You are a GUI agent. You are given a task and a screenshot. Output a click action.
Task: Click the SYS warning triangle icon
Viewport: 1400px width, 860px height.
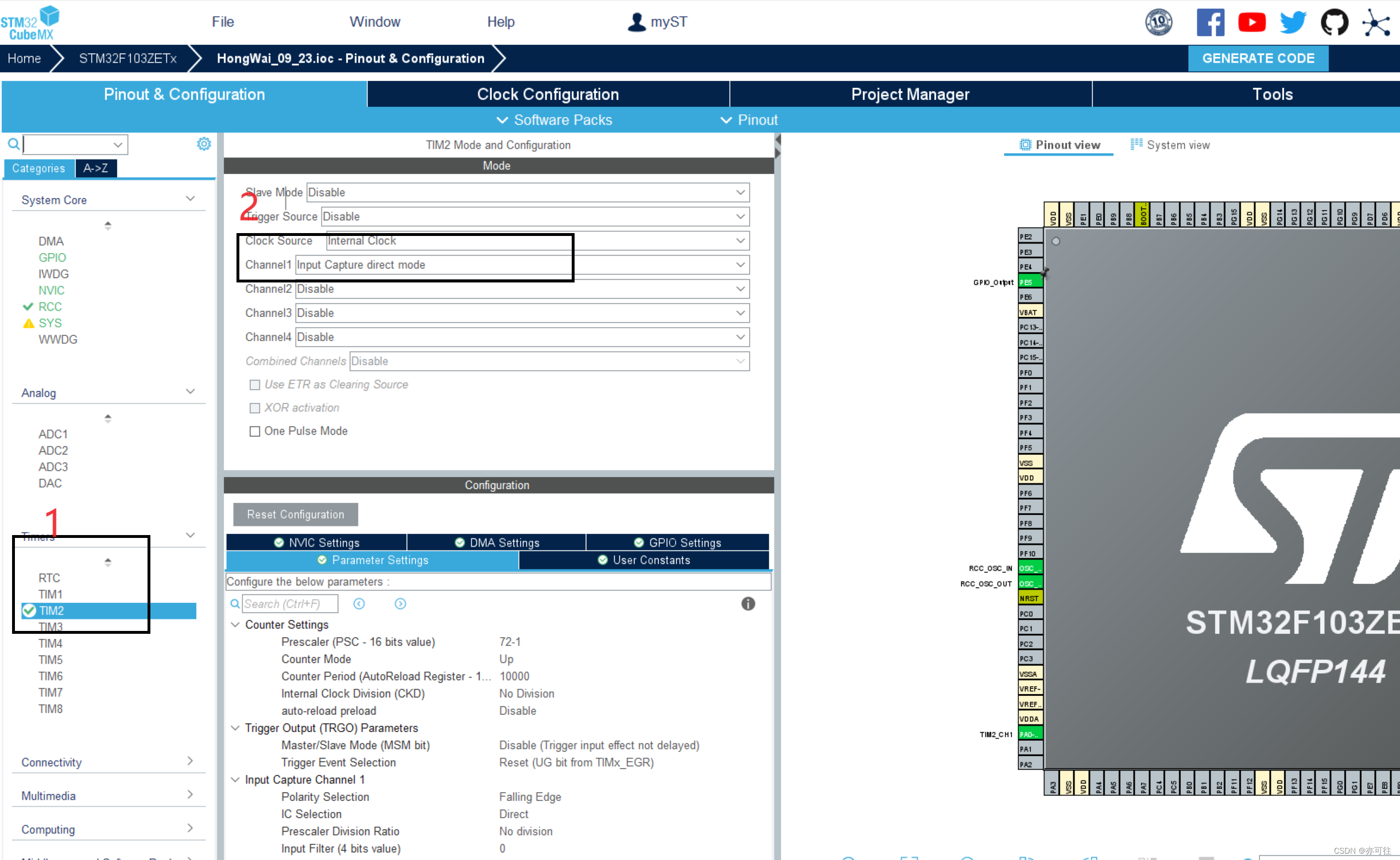[28, 323]
